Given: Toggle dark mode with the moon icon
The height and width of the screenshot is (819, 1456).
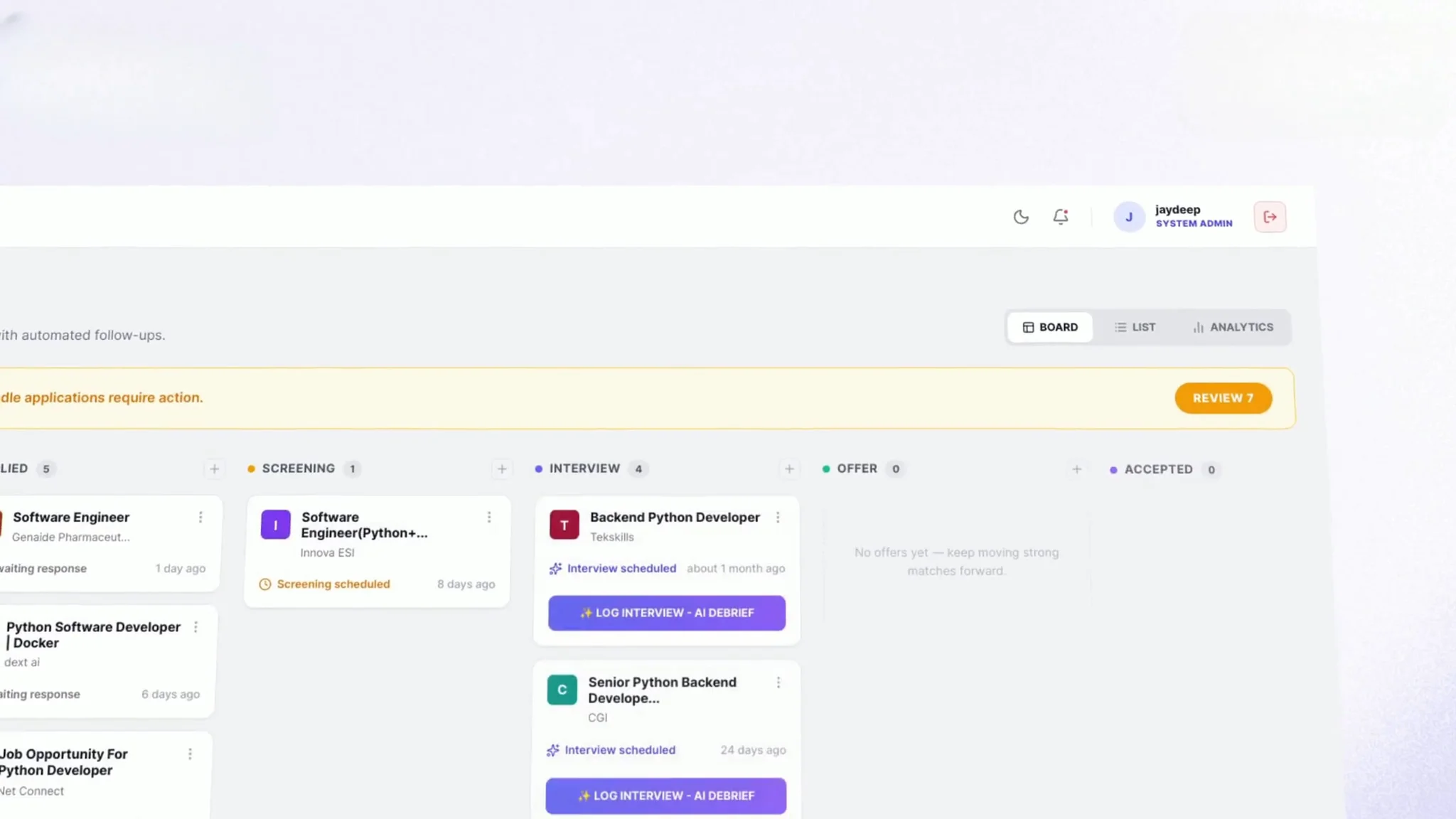Looking at the screenshot, I should 1021,217.
